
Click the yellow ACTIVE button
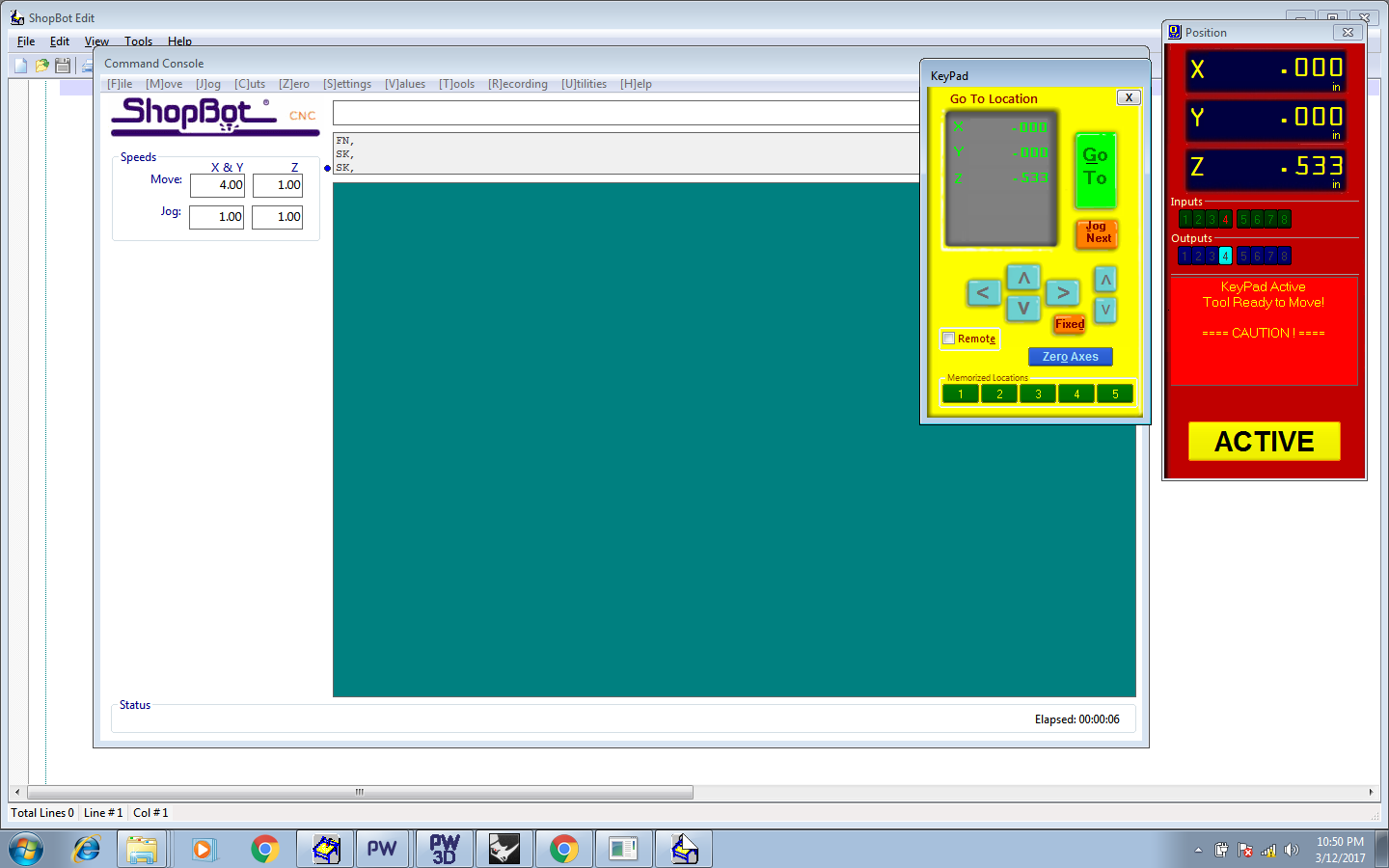pos(1264,441)
